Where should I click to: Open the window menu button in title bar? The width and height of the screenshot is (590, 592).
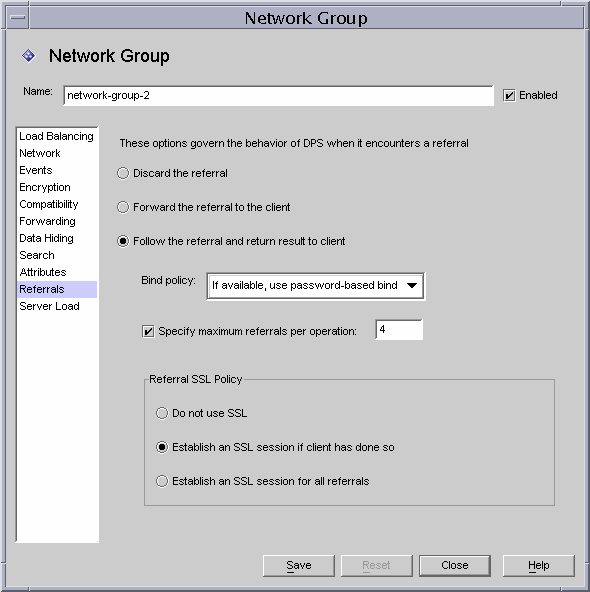[17, 17]
